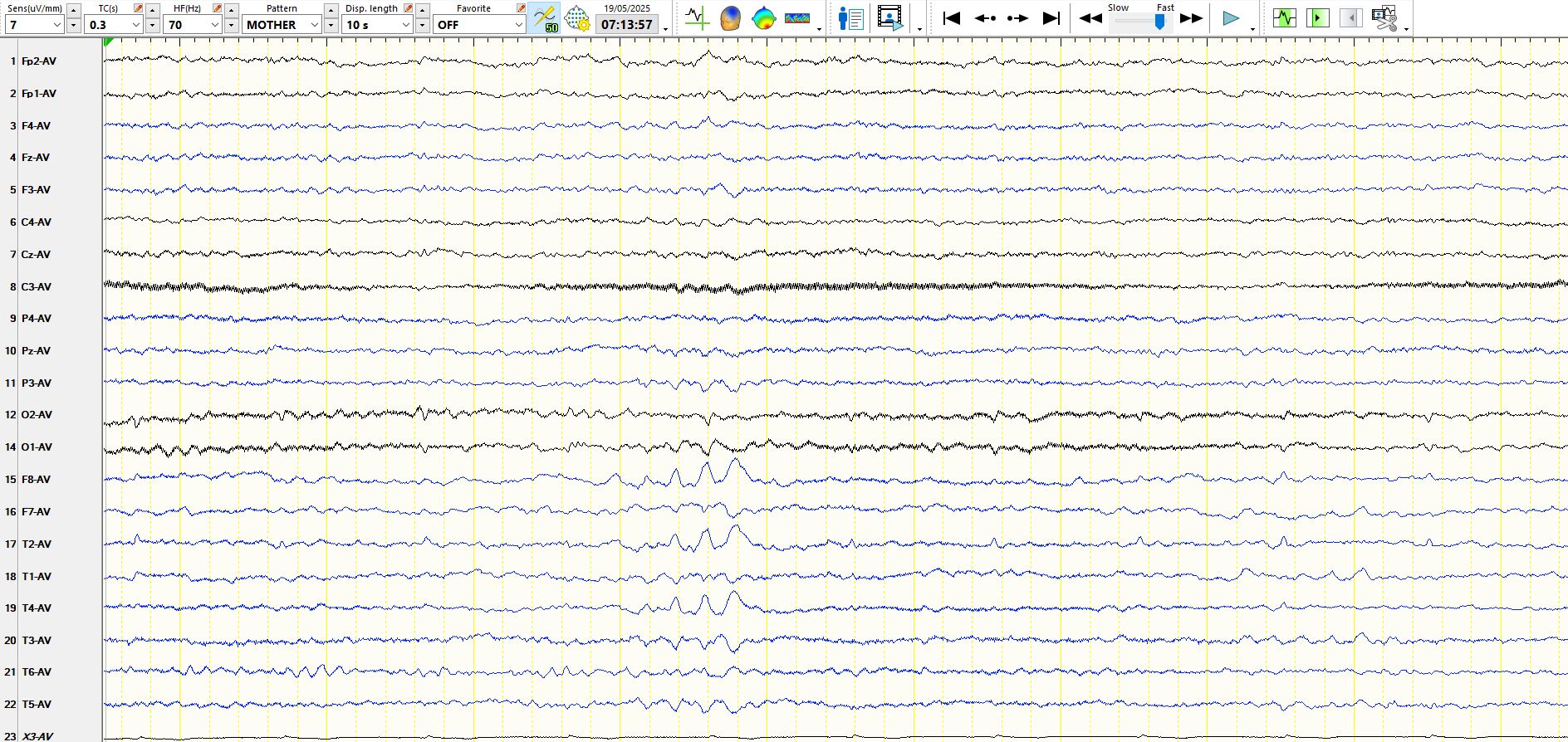Viewport: 1568px width, 742px height.
Task: Open the 3D head voltage map
Action: 730,17
